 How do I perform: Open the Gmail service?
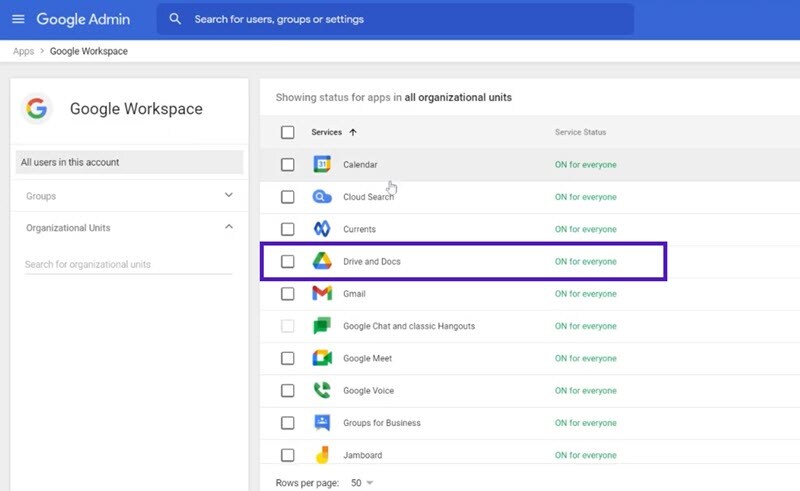354,293
